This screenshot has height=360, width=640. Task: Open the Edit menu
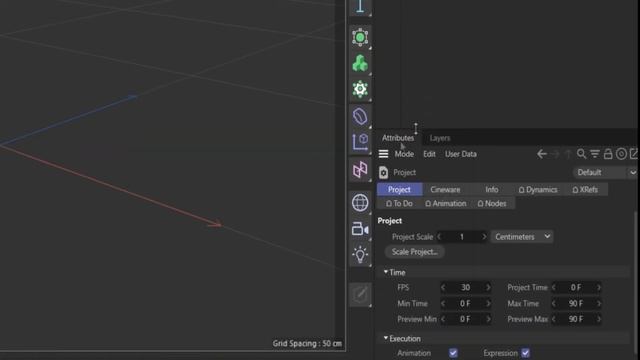(x=429, y=154)
